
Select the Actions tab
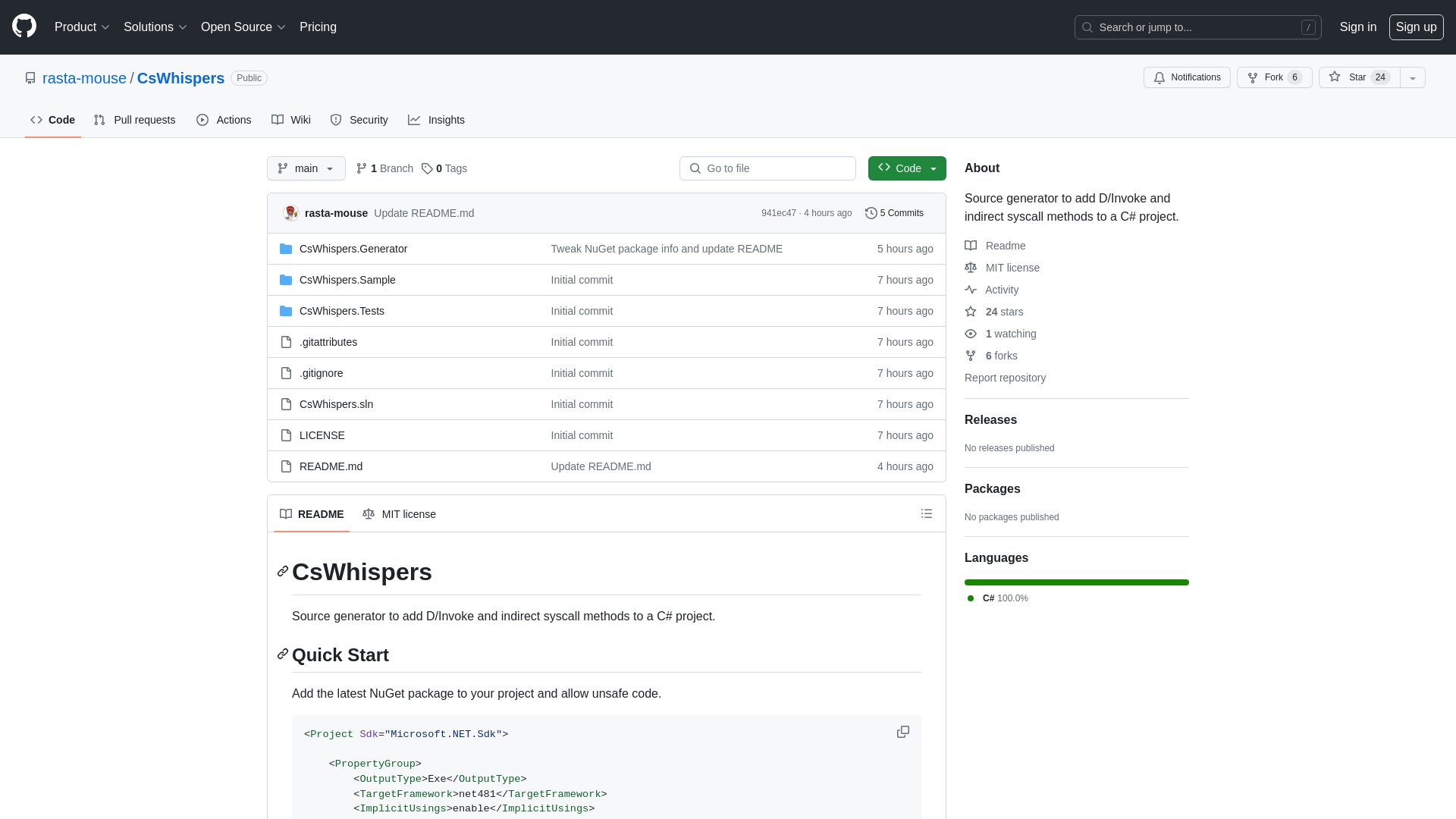point(223,120)
